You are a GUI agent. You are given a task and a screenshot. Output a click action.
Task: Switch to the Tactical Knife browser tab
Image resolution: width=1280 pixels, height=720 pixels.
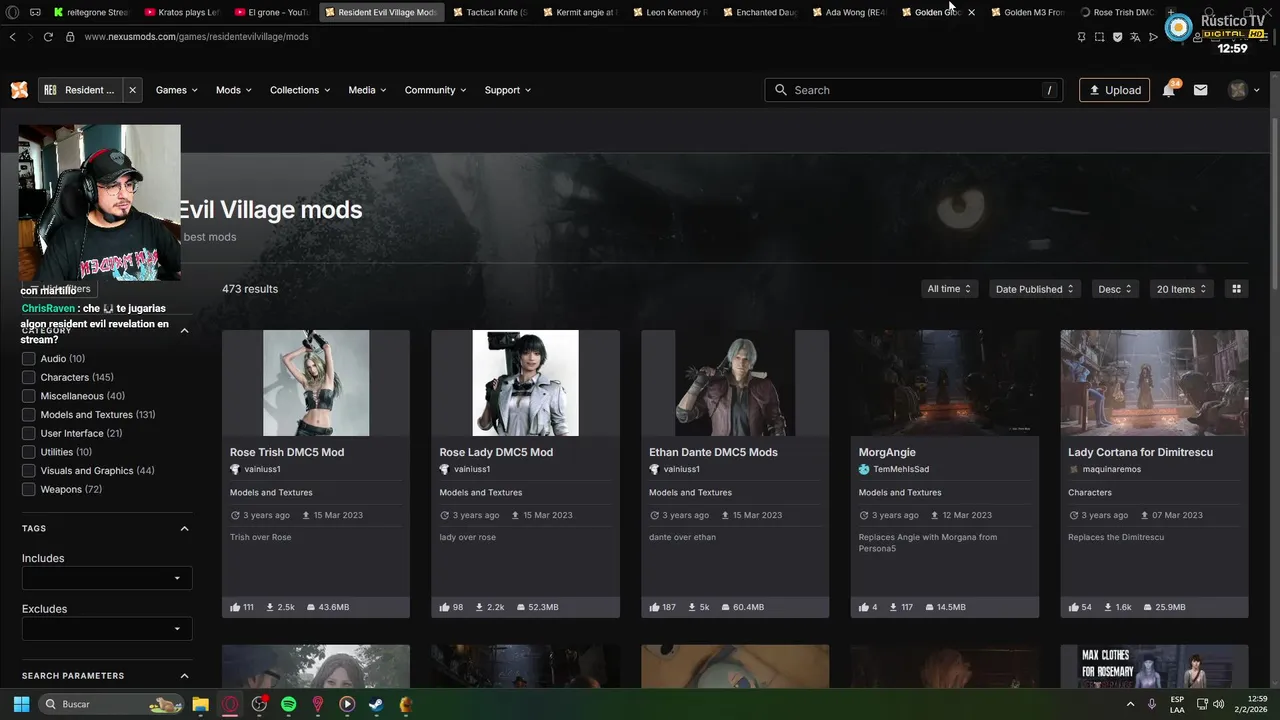pos(488,12)
